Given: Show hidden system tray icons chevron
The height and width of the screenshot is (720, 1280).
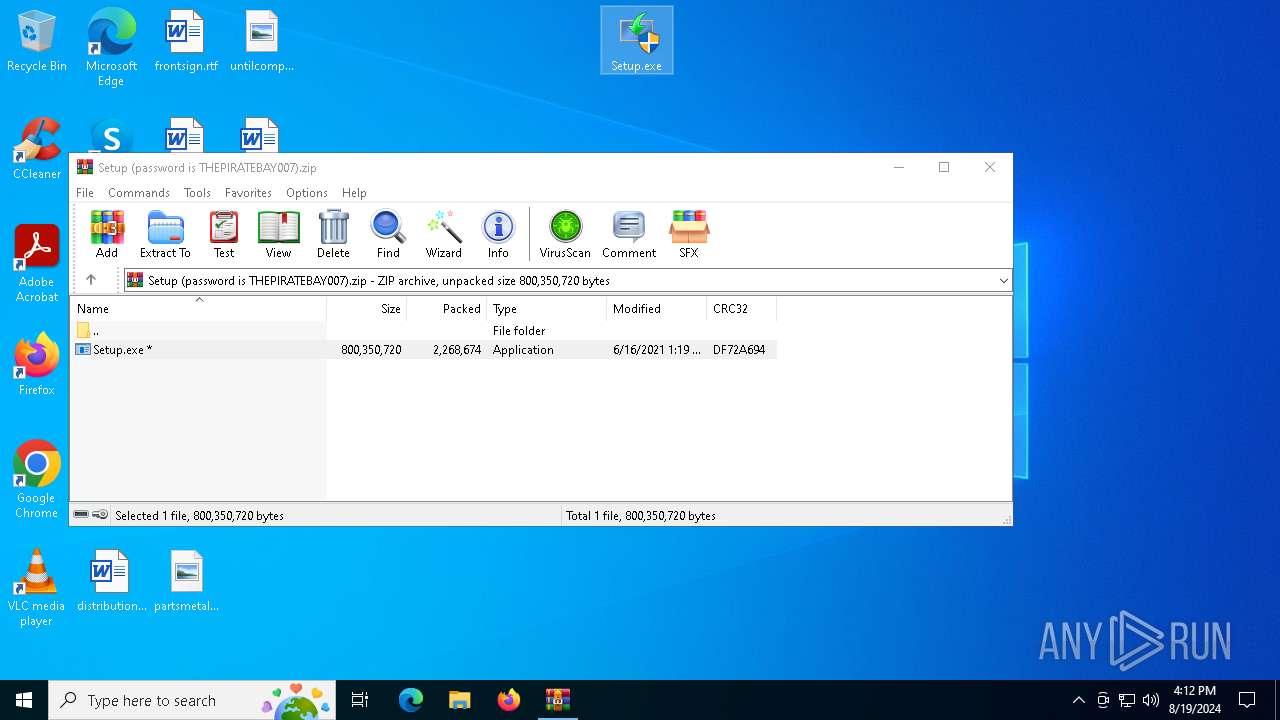Looking at the screenshot, I should (1078, 700).
